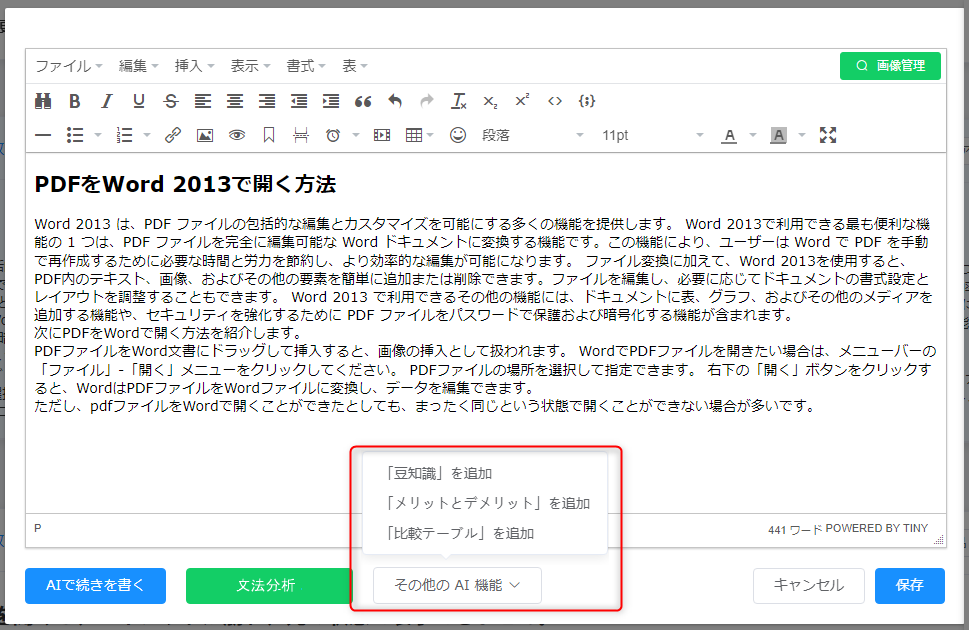Decrease indent of paragraph
Viewport: 969px width, 630px height.
point(299,101)
